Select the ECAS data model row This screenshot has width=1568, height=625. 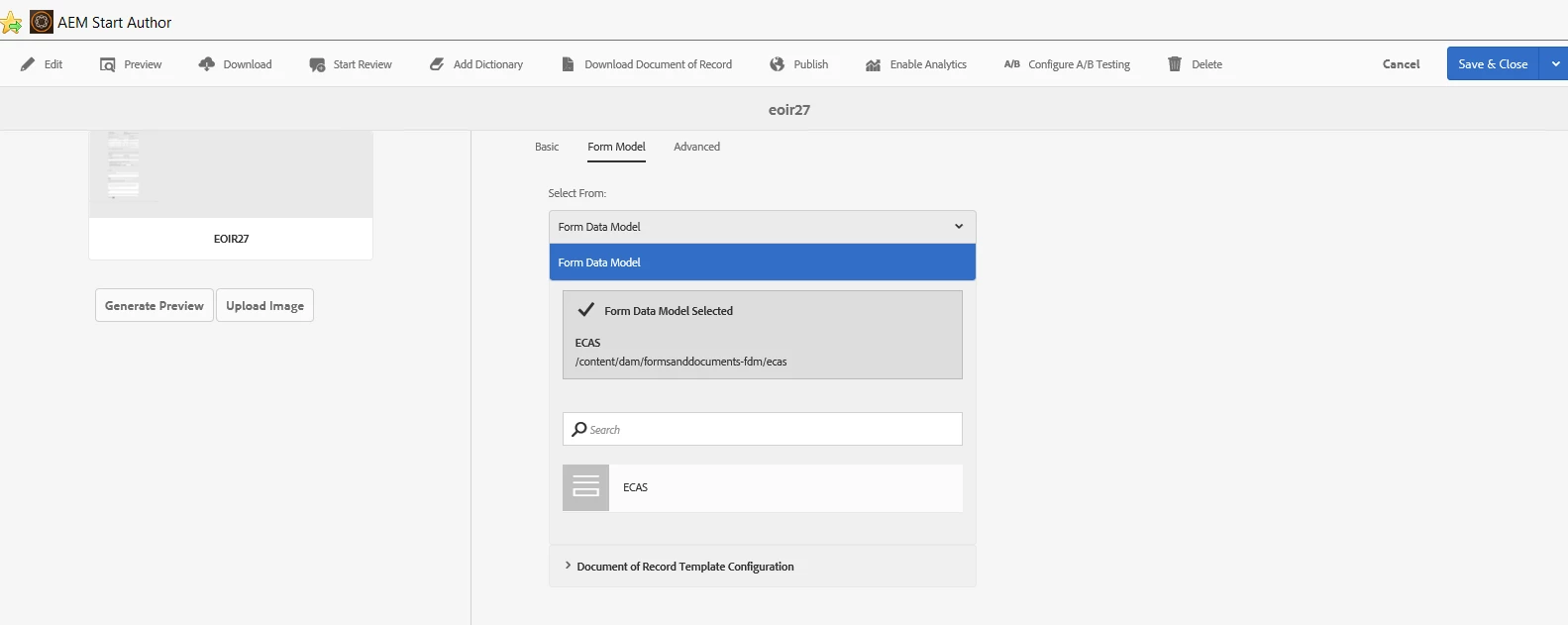point(763,487)
